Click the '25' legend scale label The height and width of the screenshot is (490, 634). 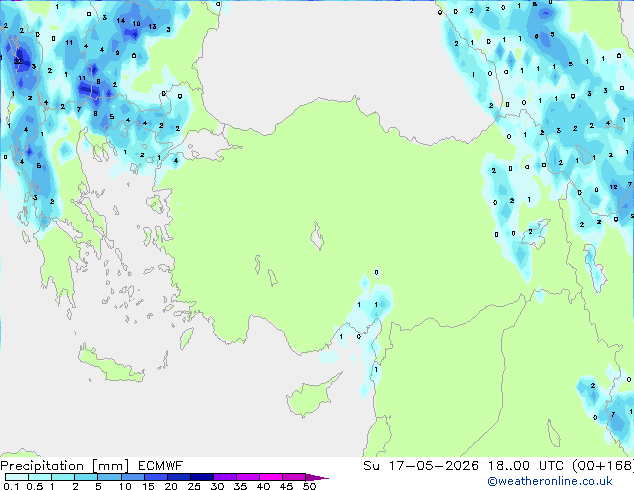click(194, 486)
